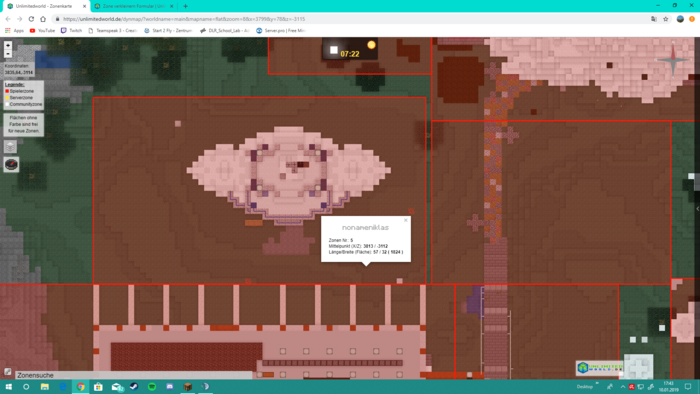This screenshot has height=394, width=700.
Task: Open the Windows Start menu
Action: (8, 386)
